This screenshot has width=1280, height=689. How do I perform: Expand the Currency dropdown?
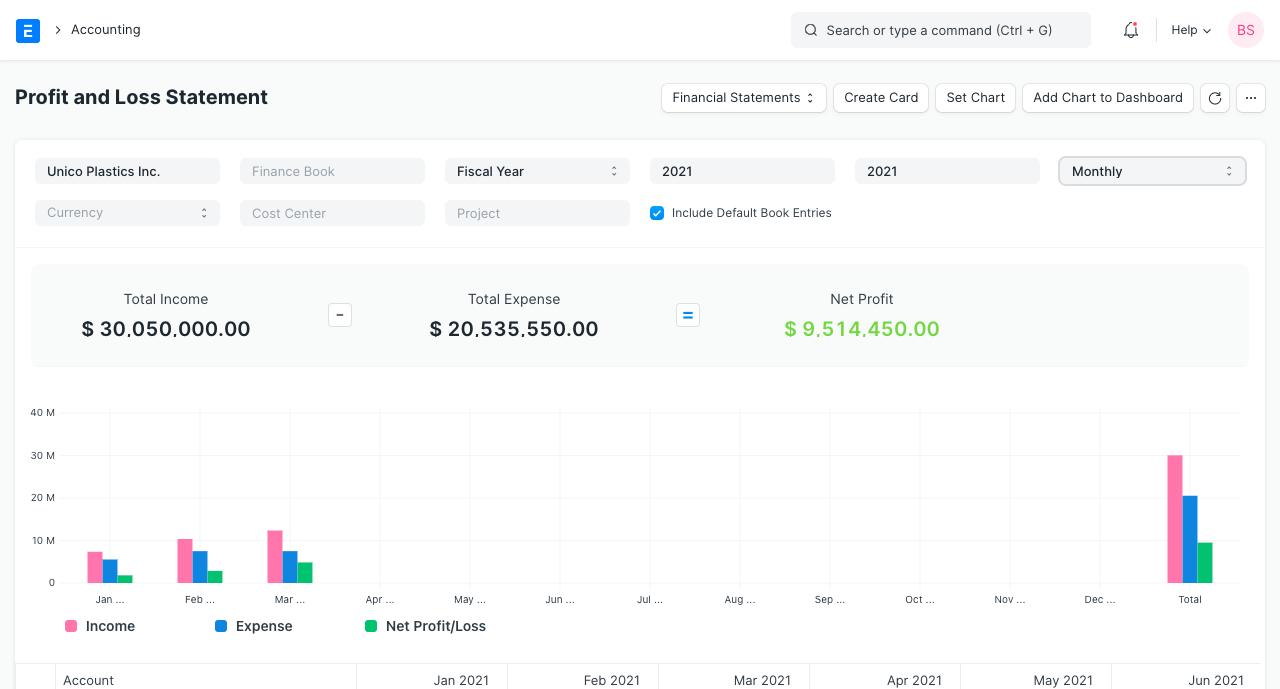(x=127, y=213)
